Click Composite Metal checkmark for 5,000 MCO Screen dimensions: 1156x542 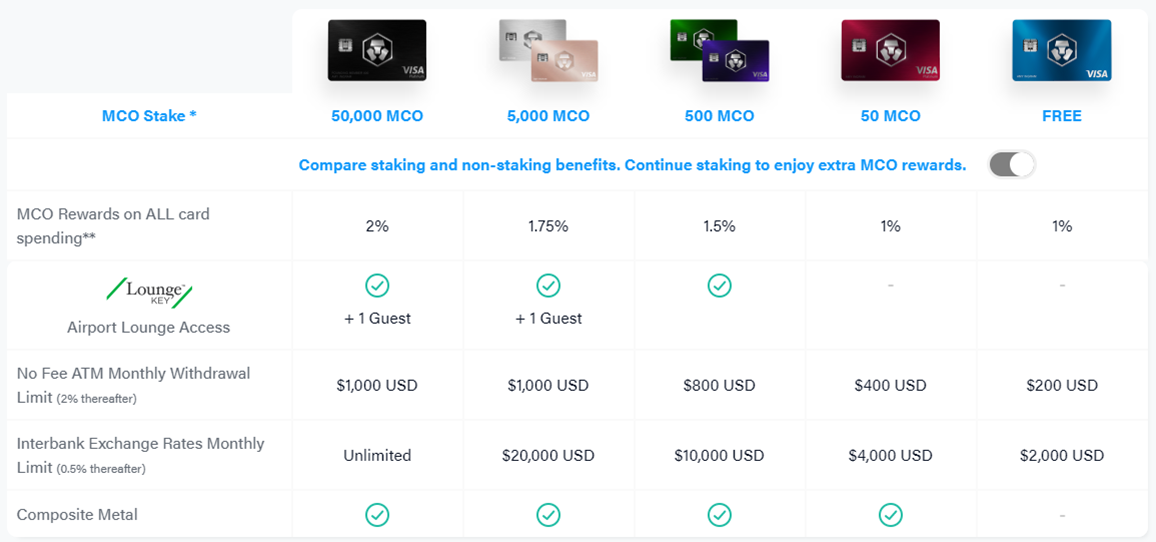549,514
